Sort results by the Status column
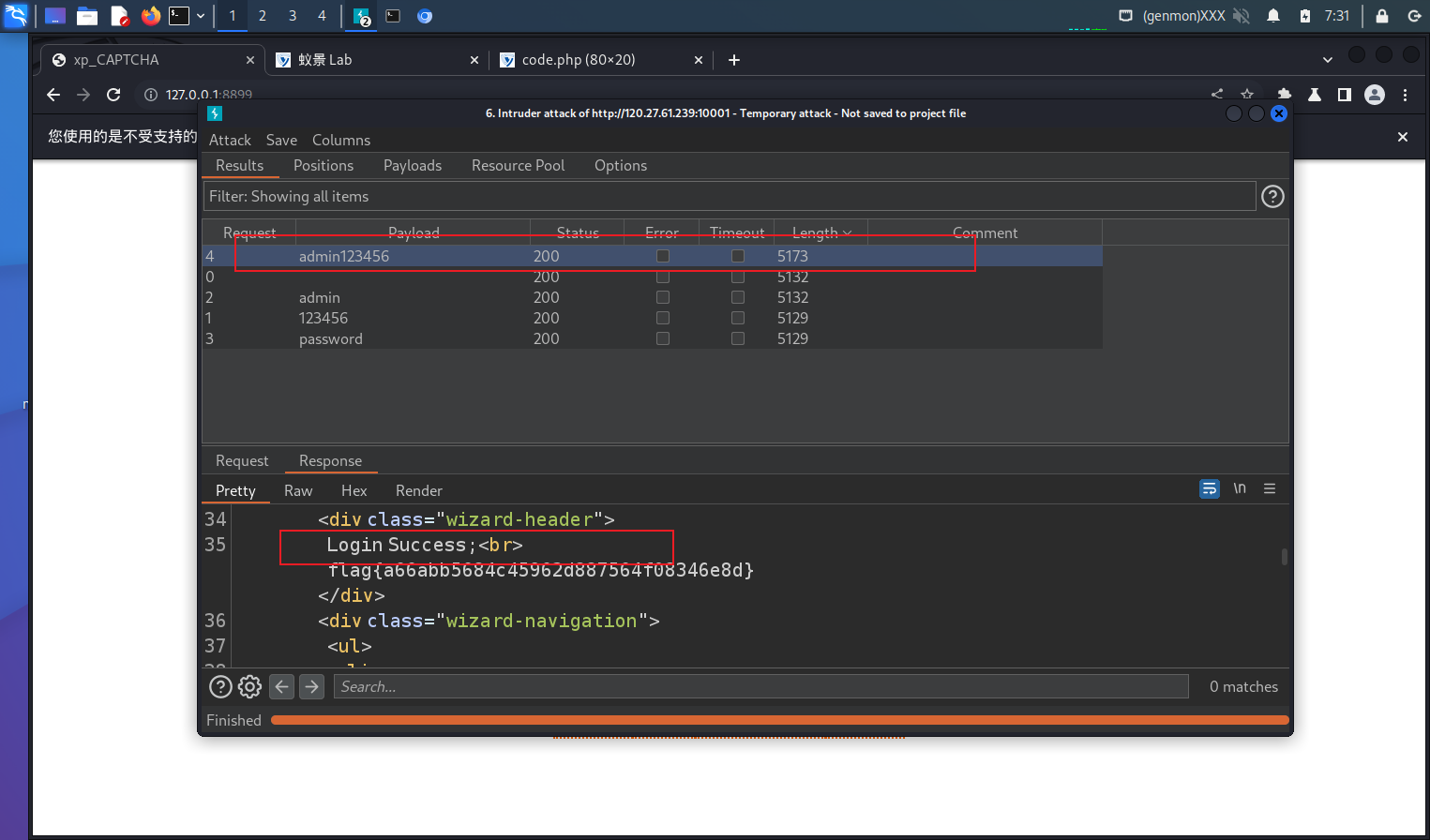This screenshot has height=840, width=1430. click(x=578, y=232)
